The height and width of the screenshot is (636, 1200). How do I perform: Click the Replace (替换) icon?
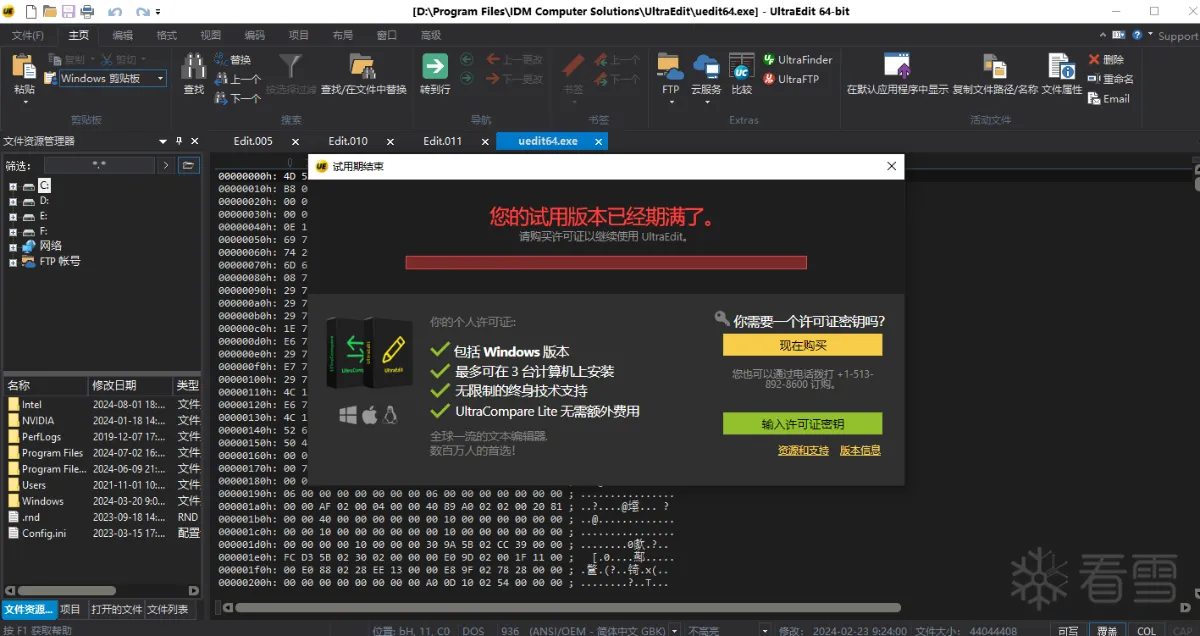click(232, 59)
